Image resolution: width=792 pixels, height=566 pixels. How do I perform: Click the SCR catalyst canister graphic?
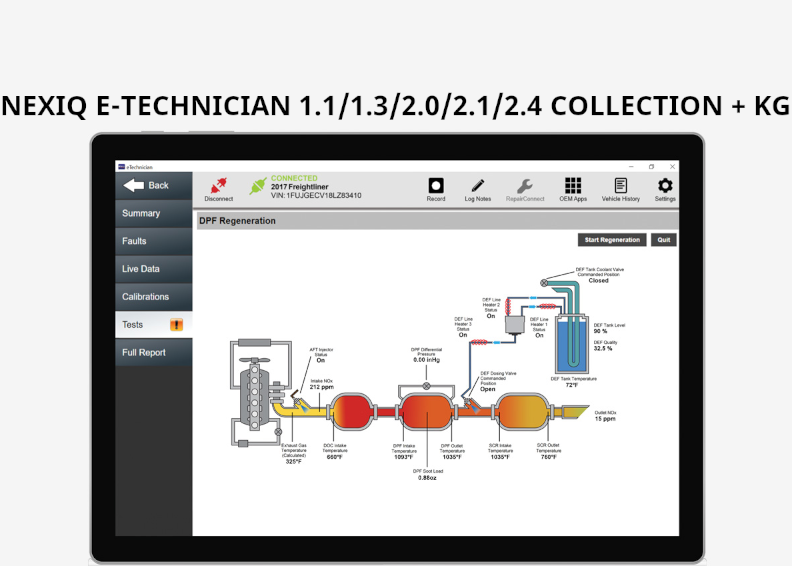click(522, 412)
